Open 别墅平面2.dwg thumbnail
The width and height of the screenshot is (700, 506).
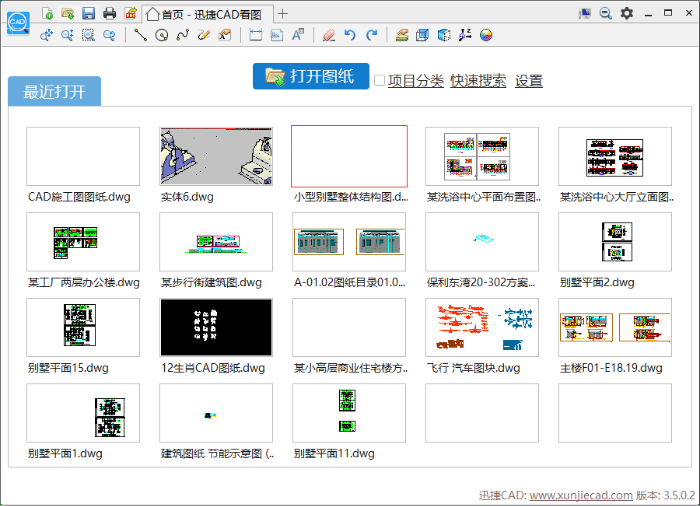pyautogui.click(x=615, y=242)
